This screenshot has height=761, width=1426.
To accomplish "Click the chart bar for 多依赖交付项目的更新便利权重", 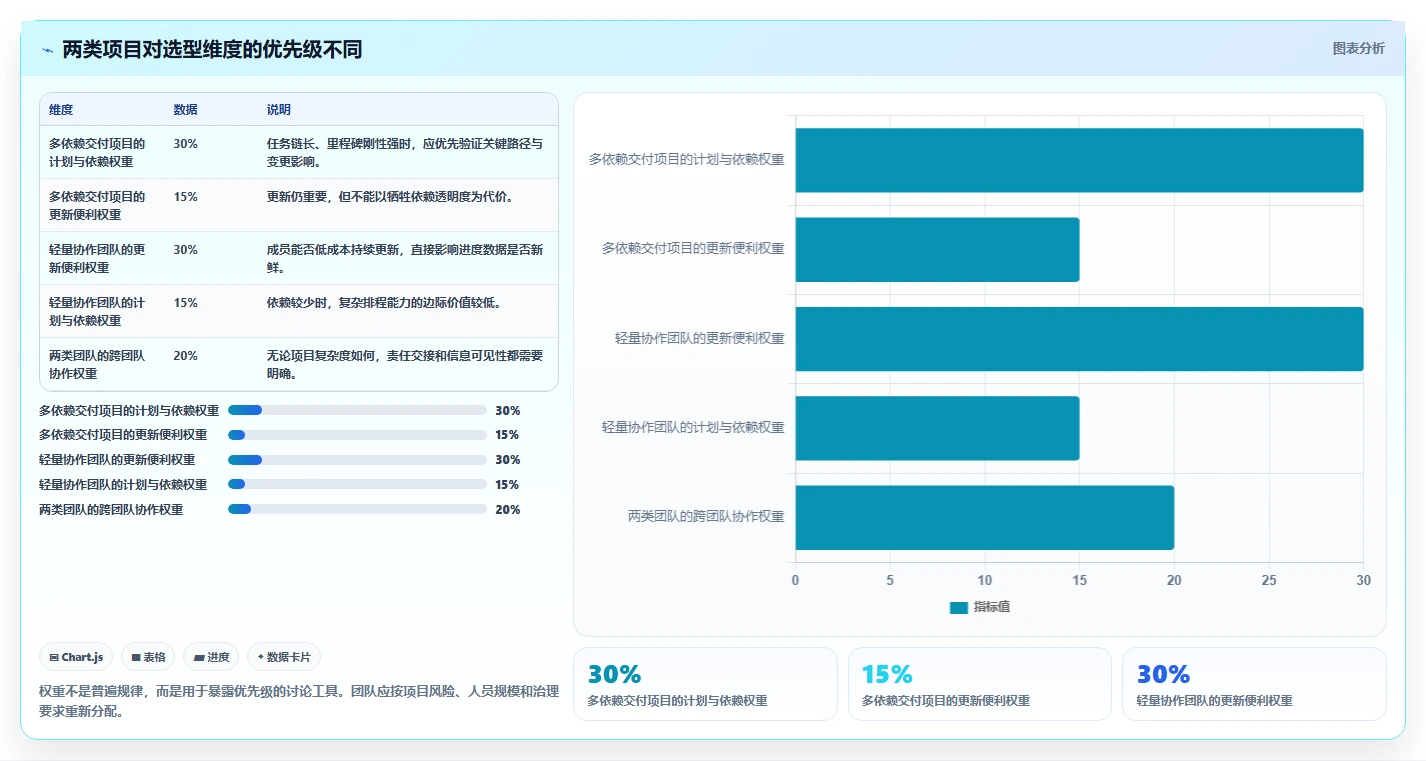I will pyautogui.click(x=937, y=249).
